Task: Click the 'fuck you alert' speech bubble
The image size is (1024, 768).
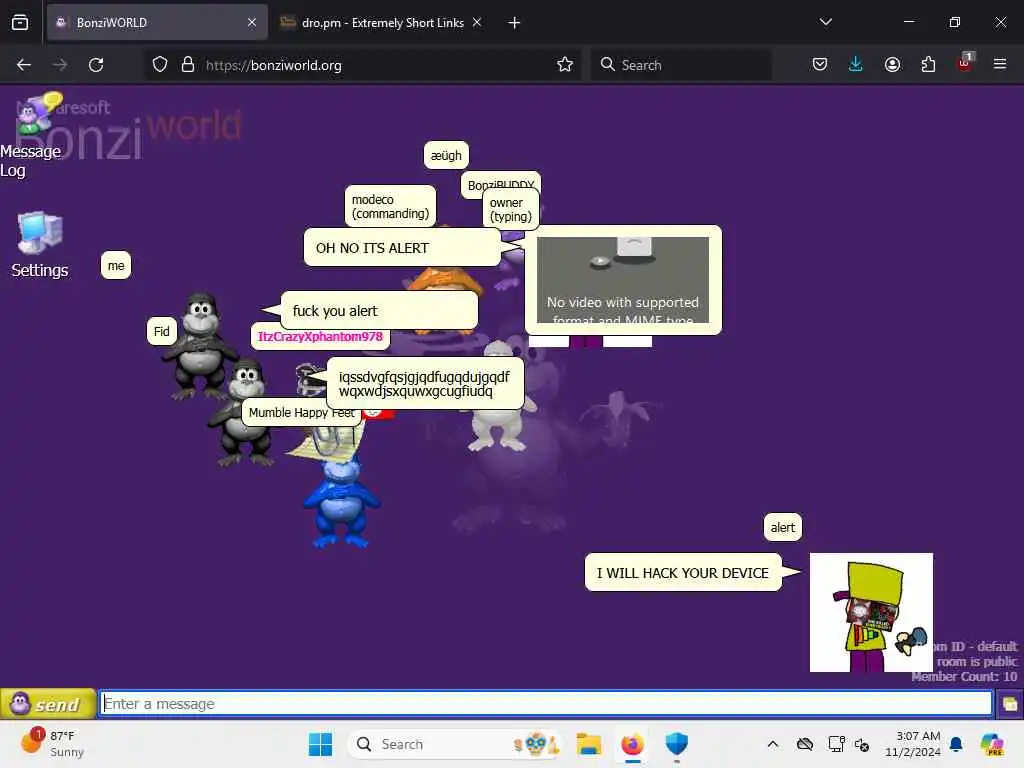Action: (x=379, y=311)
